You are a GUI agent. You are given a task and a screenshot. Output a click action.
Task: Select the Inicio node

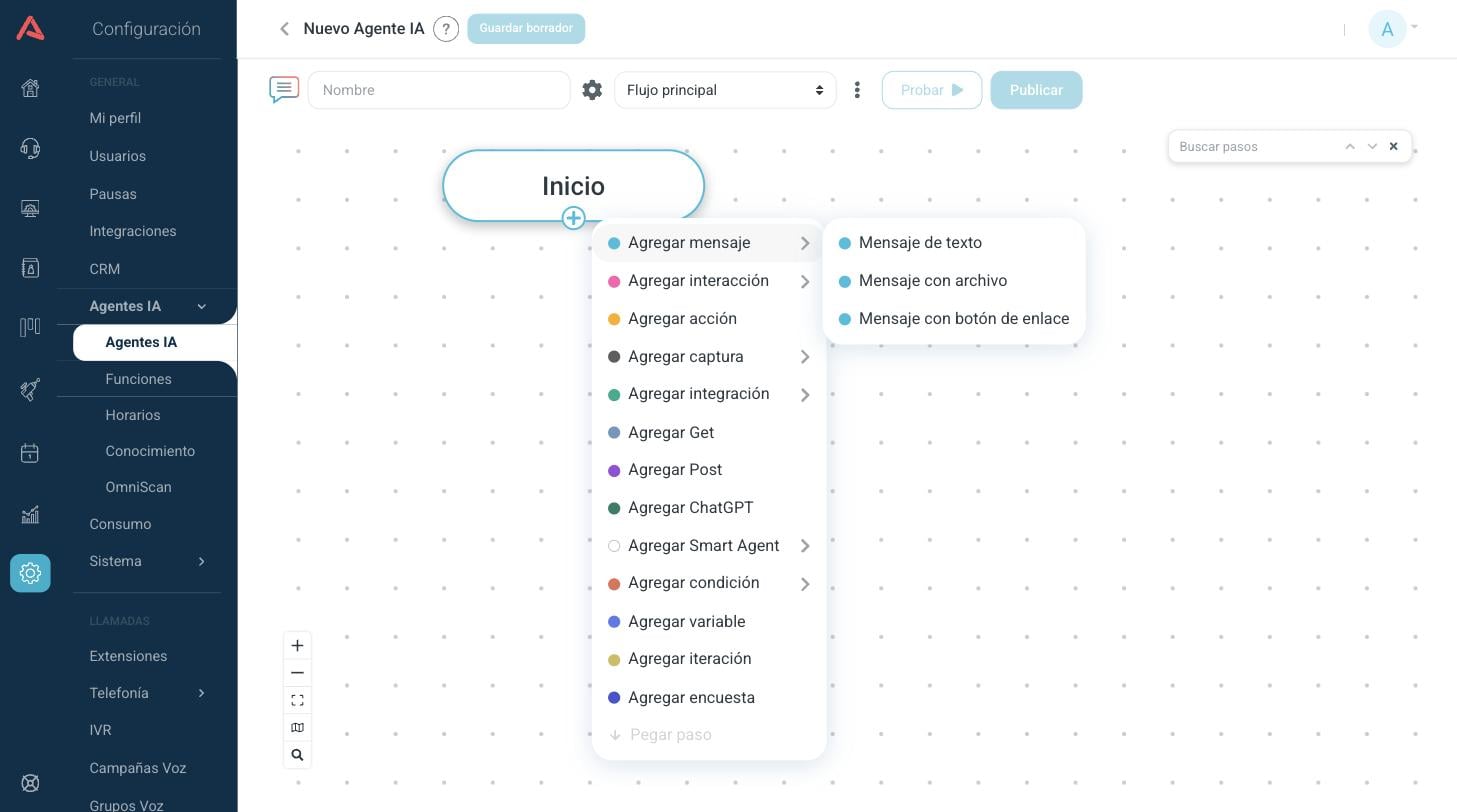573,185
